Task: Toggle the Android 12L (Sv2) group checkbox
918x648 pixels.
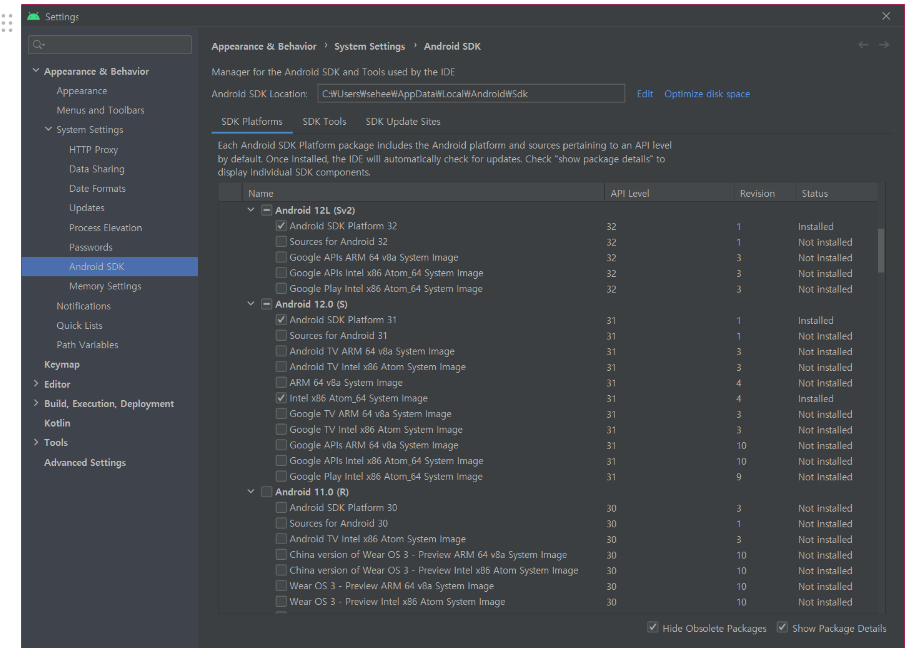Action: pos(266,210)
